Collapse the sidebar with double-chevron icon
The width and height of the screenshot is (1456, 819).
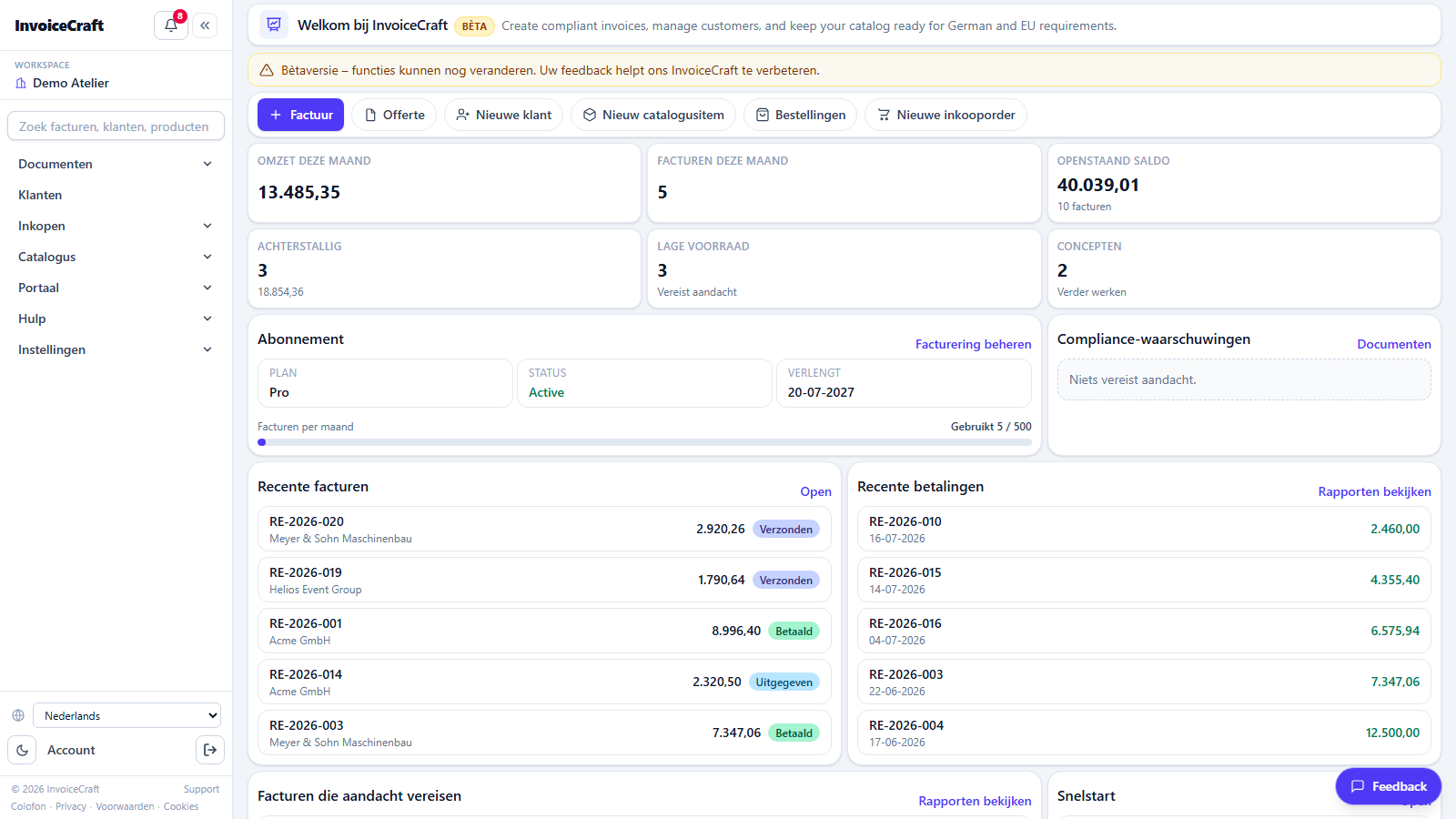coord(205,25)
